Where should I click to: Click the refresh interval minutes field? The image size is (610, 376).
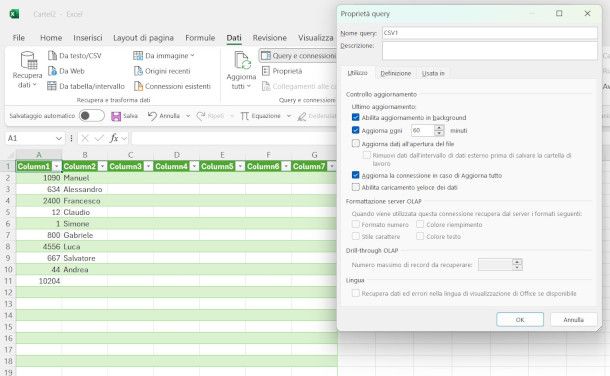[422, 130]
